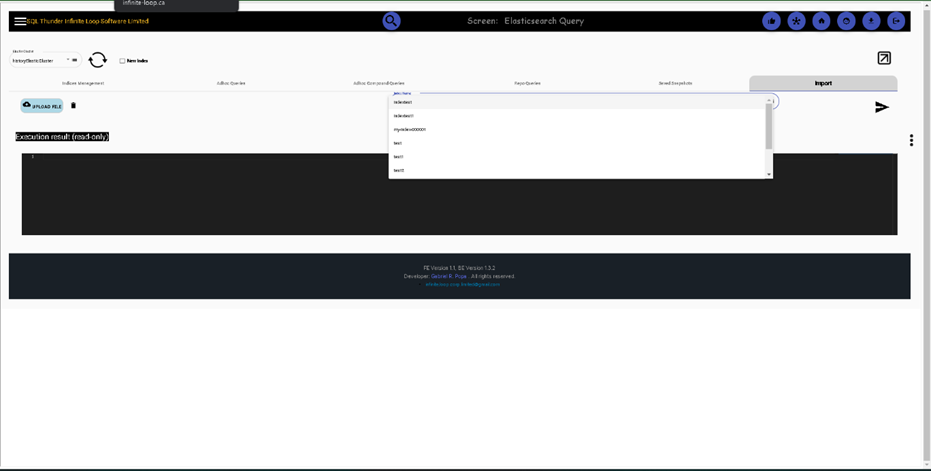Click the download arrow icon
931x471 pixels.
coord(871,21)
